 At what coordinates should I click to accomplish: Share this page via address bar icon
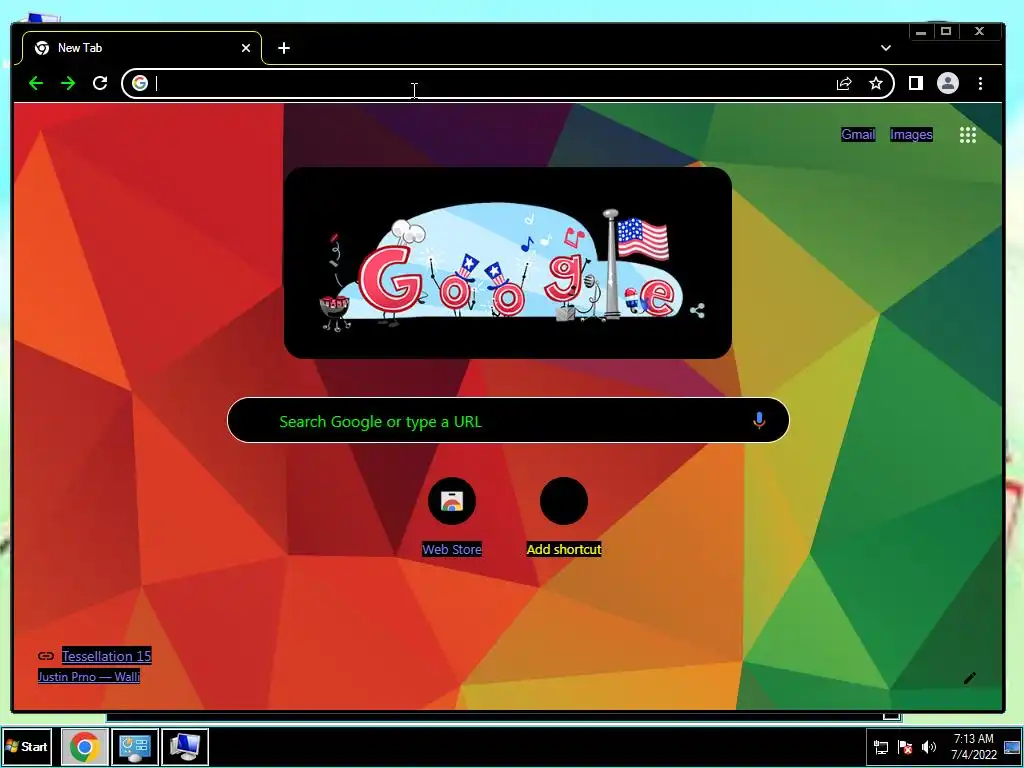844,83
